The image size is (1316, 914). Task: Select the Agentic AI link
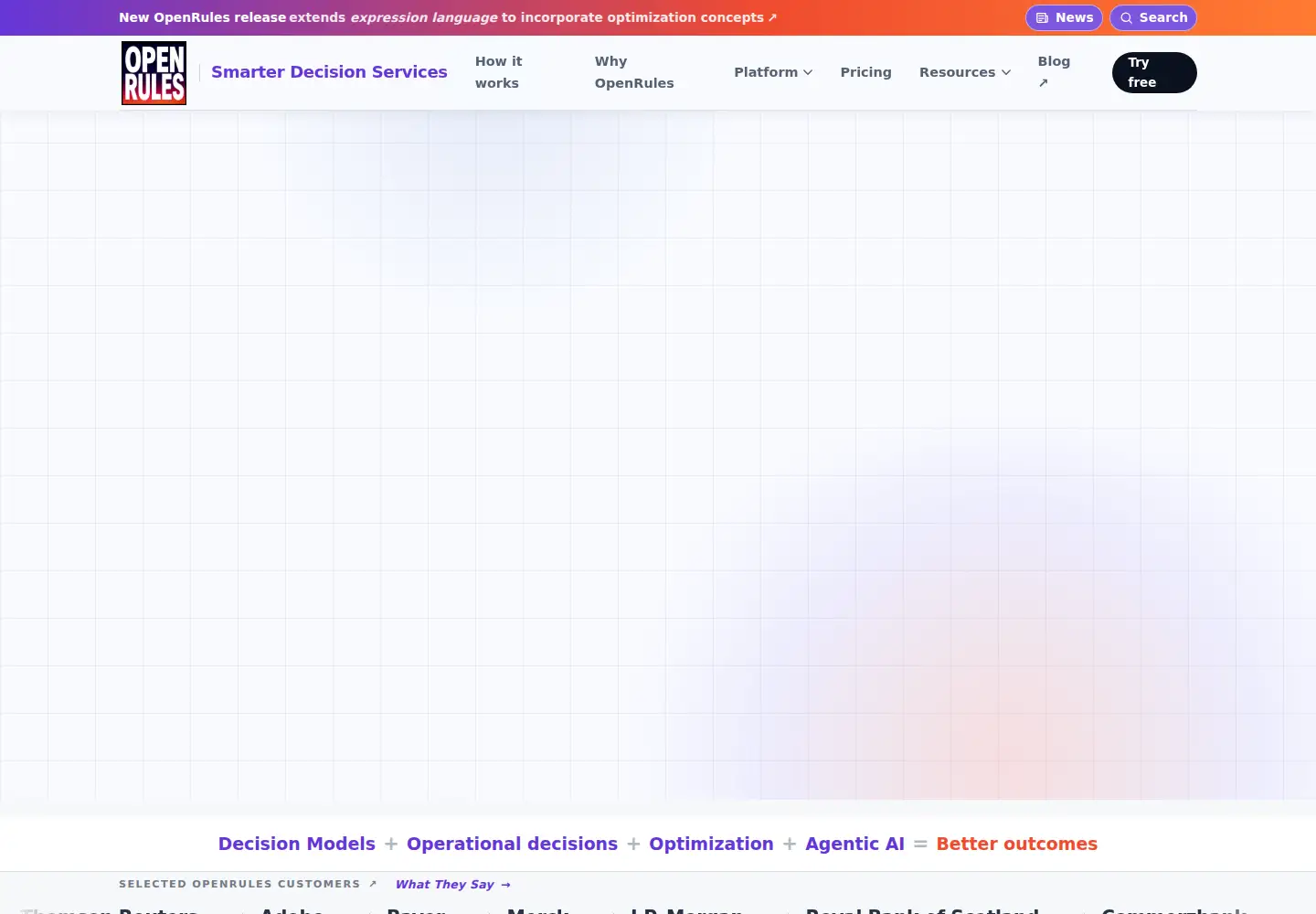click(854, 844)
